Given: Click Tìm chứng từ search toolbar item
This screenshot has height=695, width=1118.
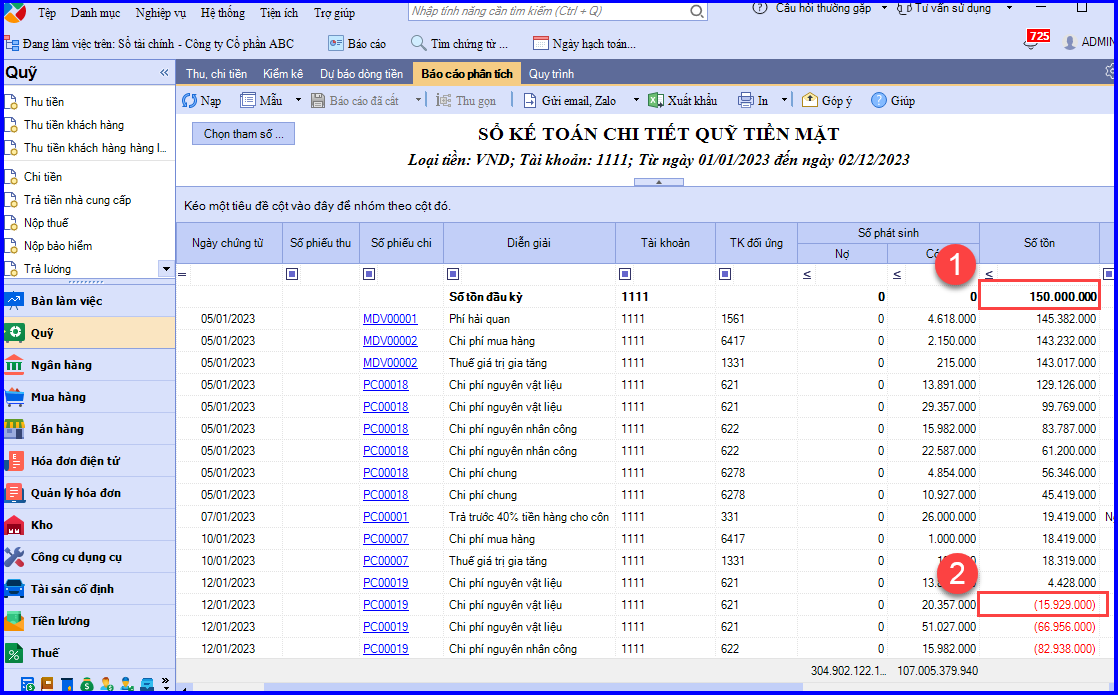Looking at the screenshot, I should coord(459,43).
